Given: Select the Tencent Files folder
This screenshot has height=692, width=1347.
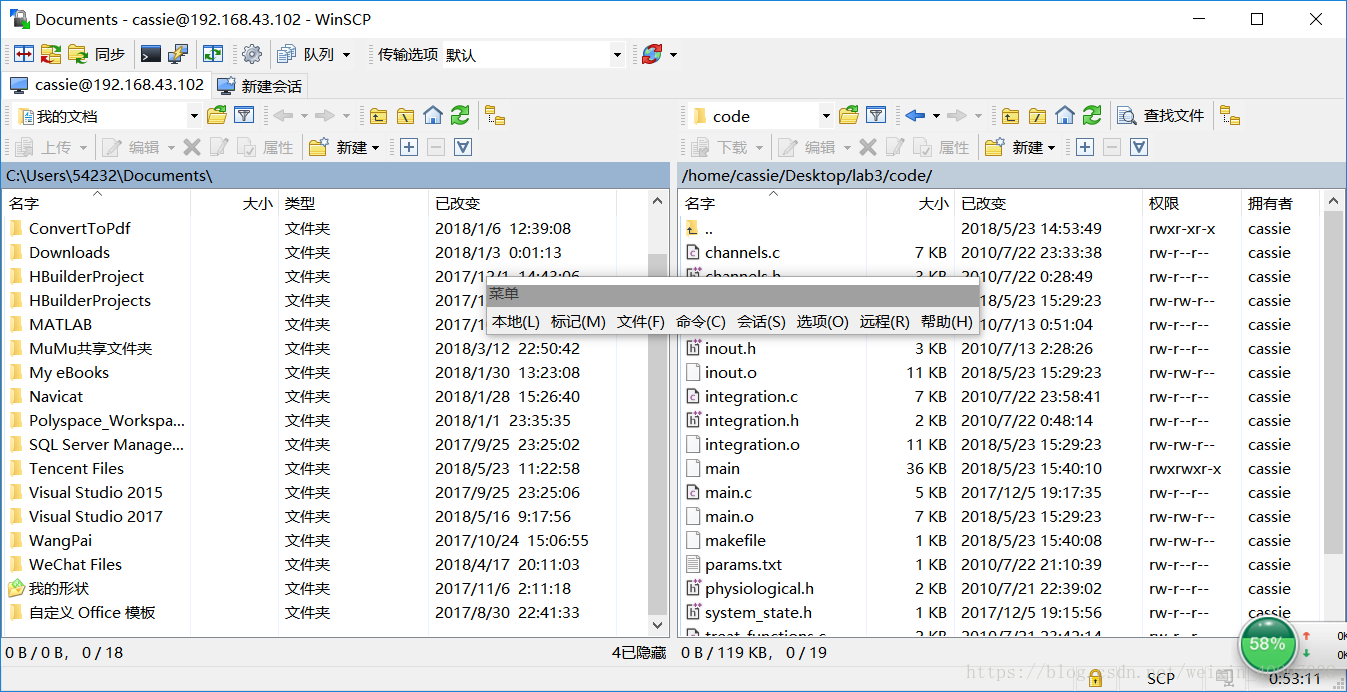Looking at the screenshot, I should [x=76, y=468].
